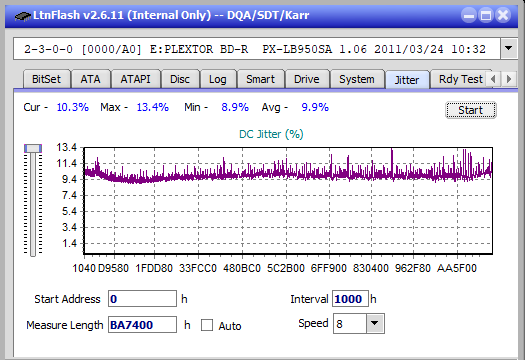
Task: Open the Speed dropdown arrow
Action: coord(375,323)
